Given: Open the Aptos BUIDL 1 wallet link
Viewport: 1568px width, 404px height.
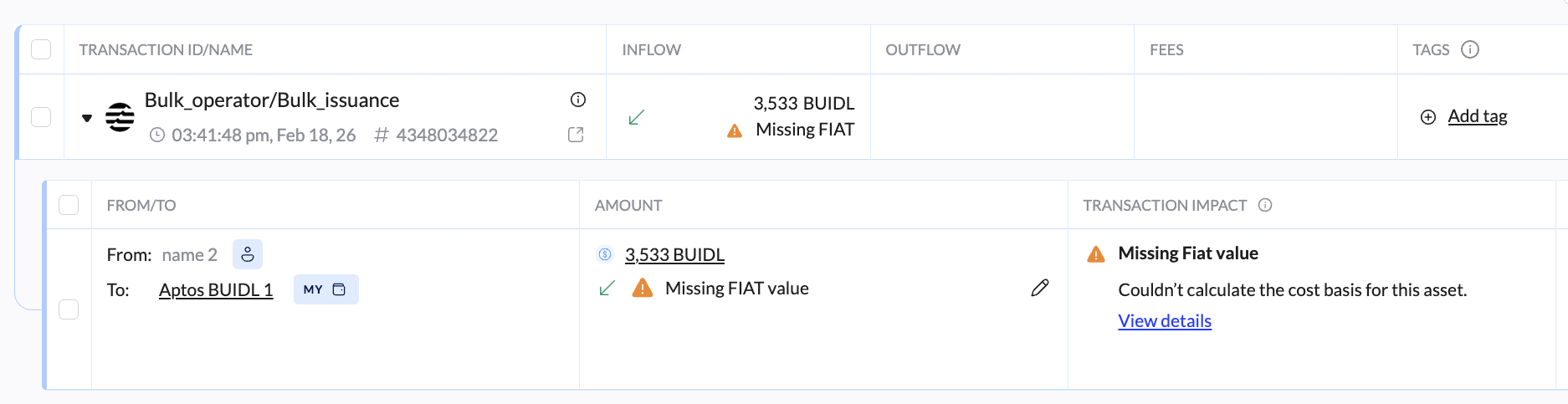Looking at the screenshot, I should [216, 289].
